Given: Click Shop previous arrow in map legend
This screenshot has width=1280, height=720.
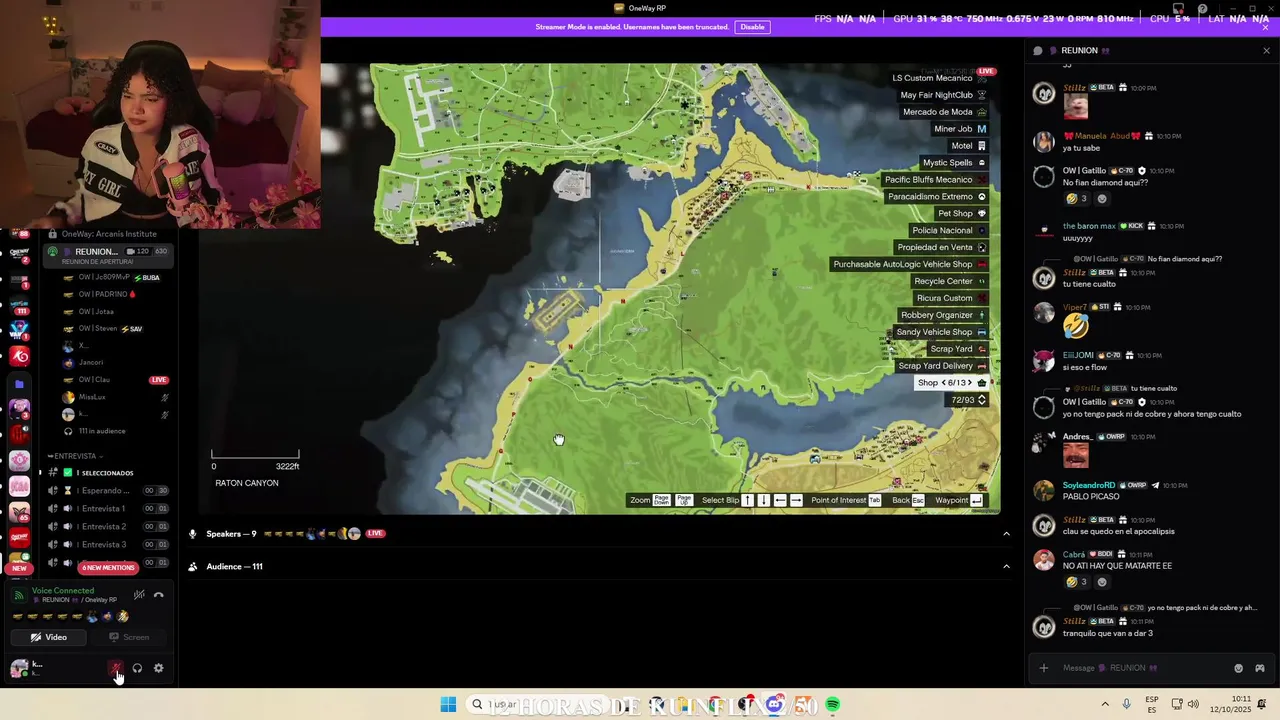Looking at the screenshot, I should pyautogui.click(x=943, y=383).
